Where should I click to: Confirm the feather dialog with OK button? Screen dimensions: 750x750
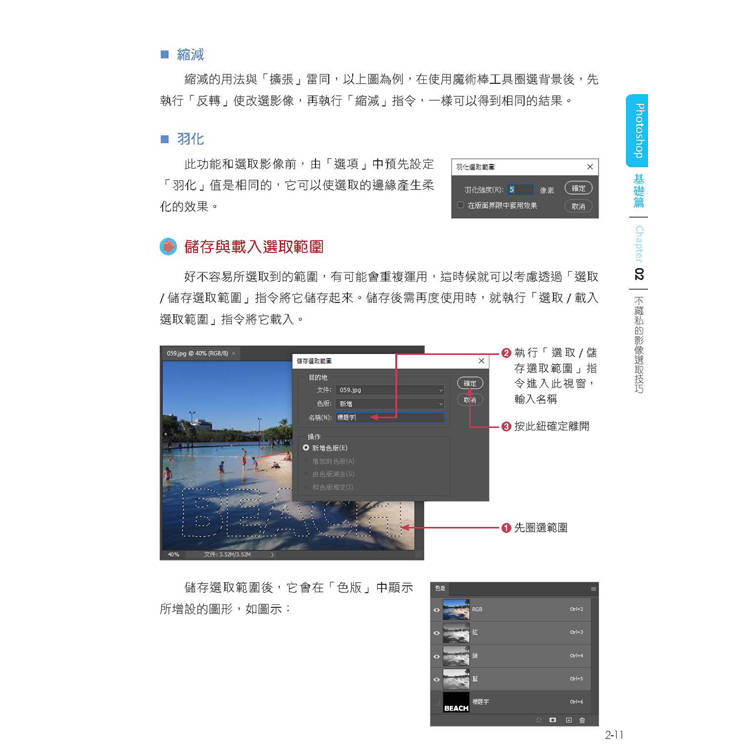pyautogui.click(x=578, y=188)
